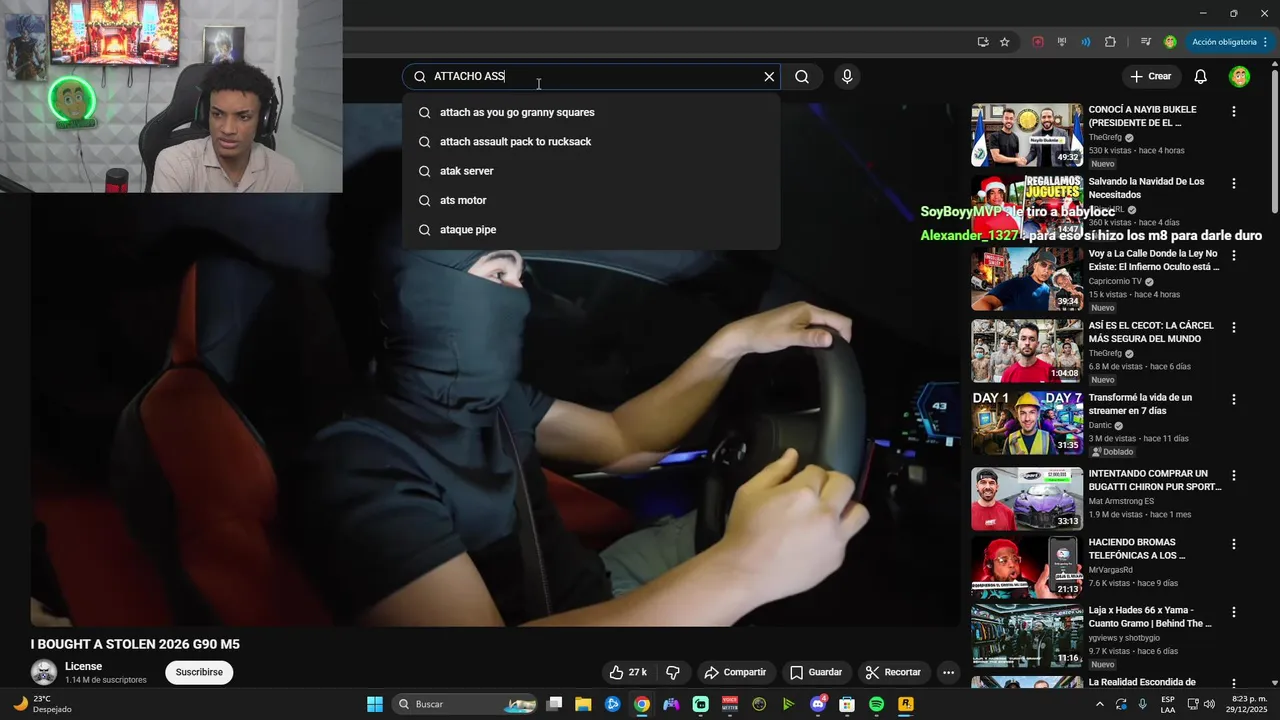Open options menu for CECOT video
The width and height of the screenshot is (1280, 720).
[x=1234, y=327]
